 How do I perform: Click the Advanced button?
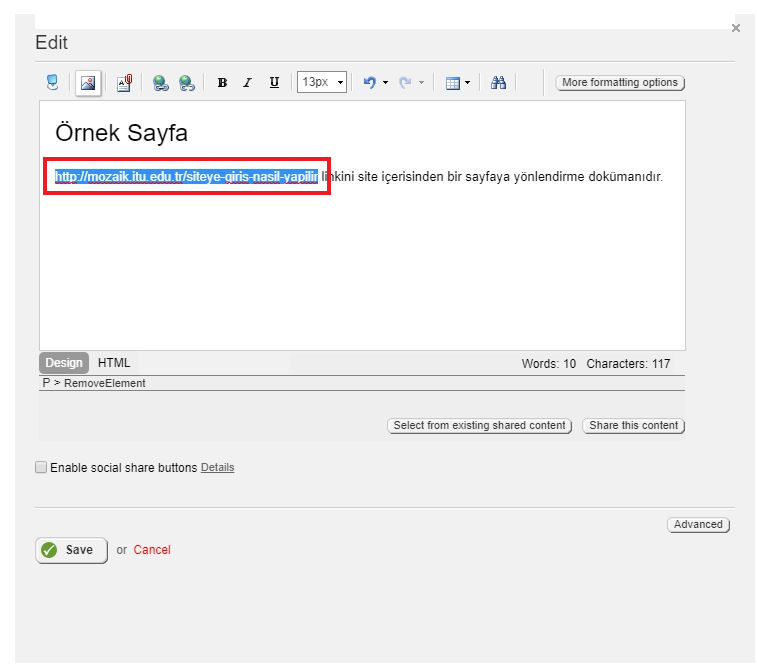click(x=698, y=525)
